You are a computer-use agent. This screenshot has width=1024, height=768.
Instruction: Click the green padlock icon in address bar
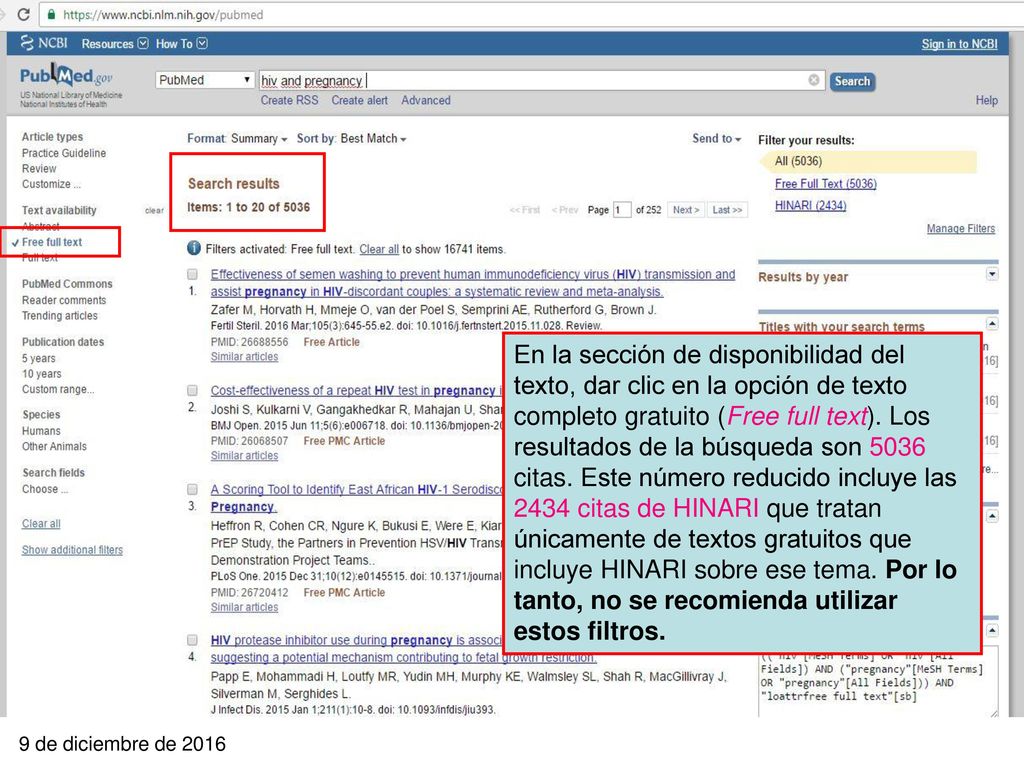pos(52,14)
